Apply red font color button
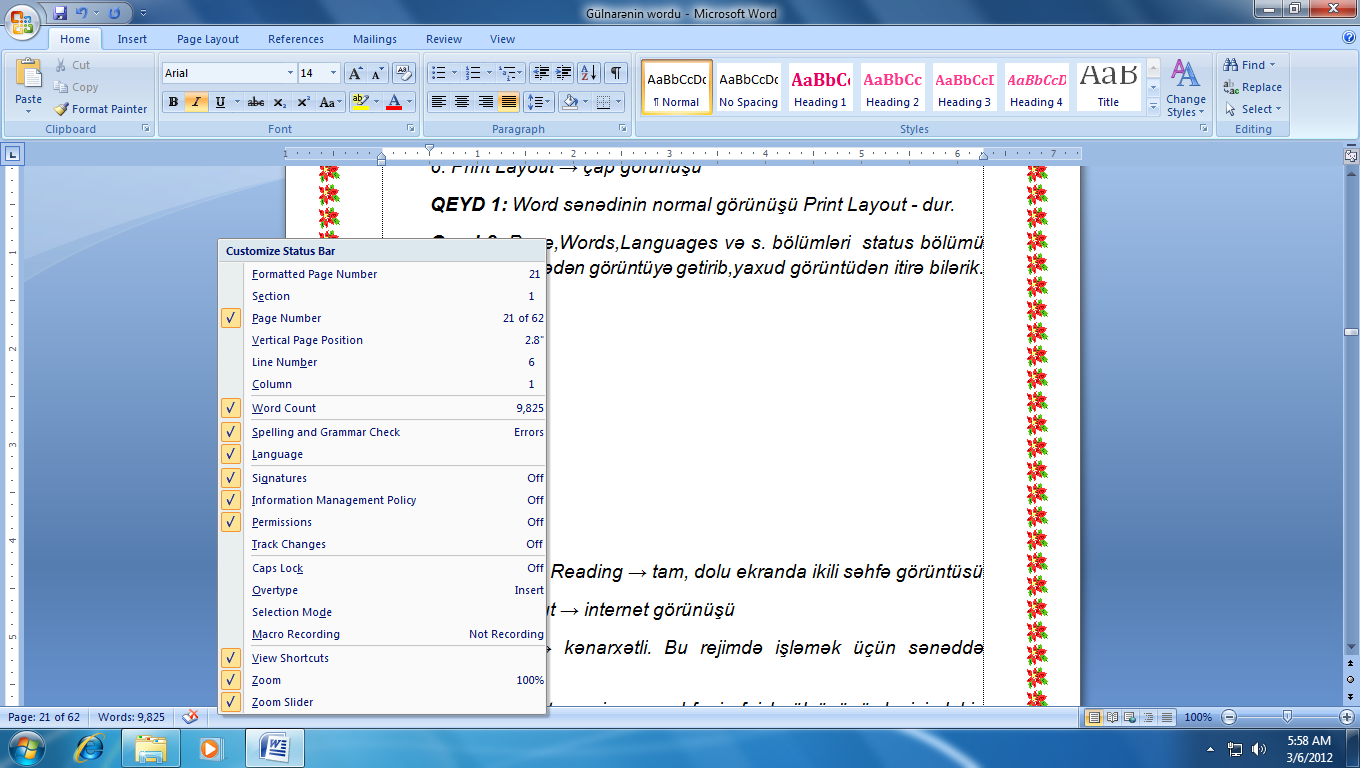The image size is (1360, 768). pos(394,102)
